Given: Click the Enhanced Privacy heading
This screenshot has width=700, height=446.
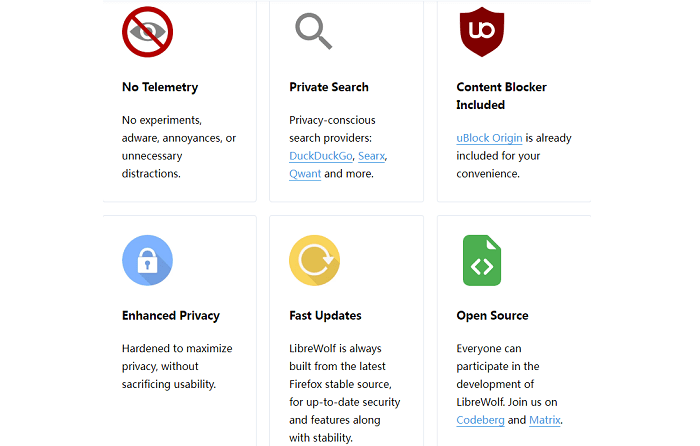Looking at the screenshot, I should pyautogui.click(x=171, y=316).
